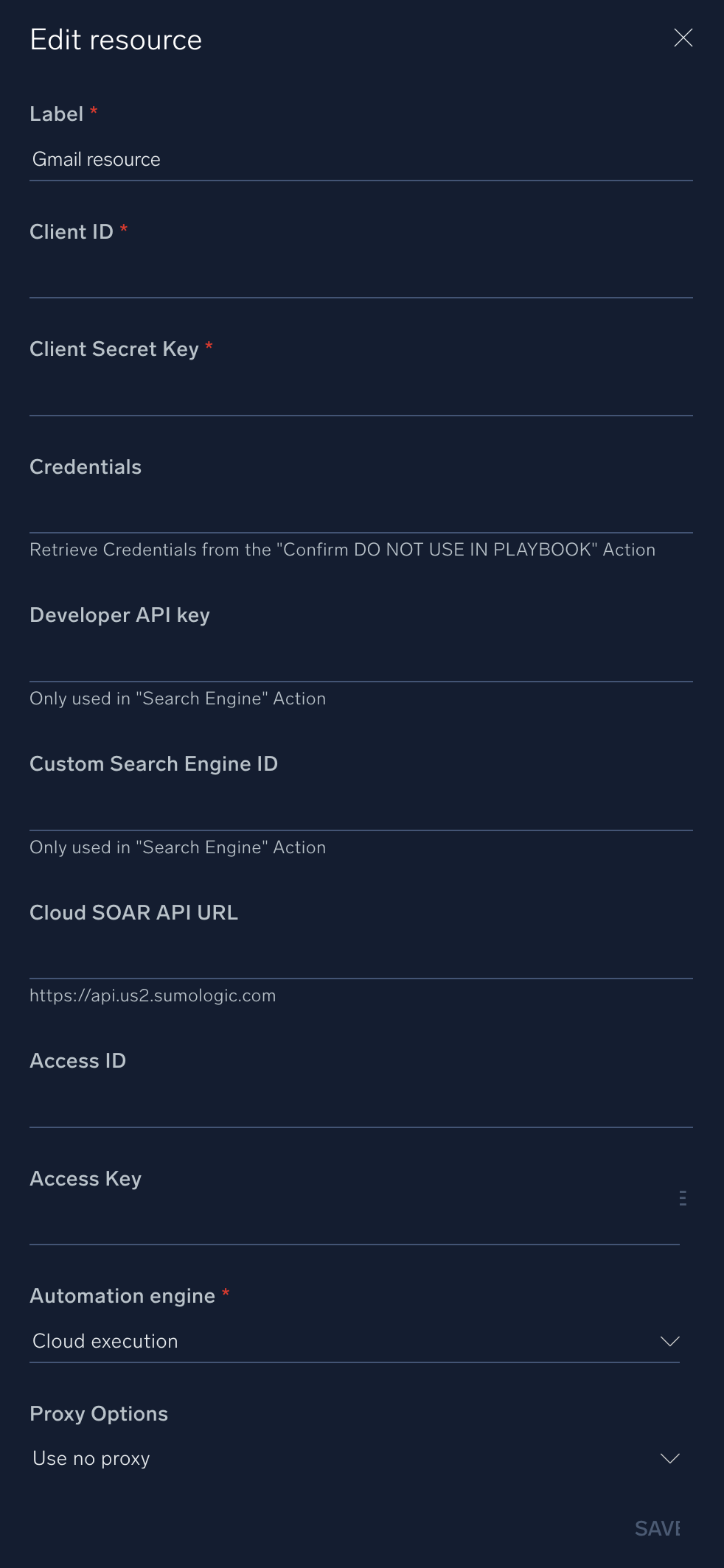Screen dimensions: 724x1568
Task: Open the Cloud execution dropdown
Action: pos(347,1341)
